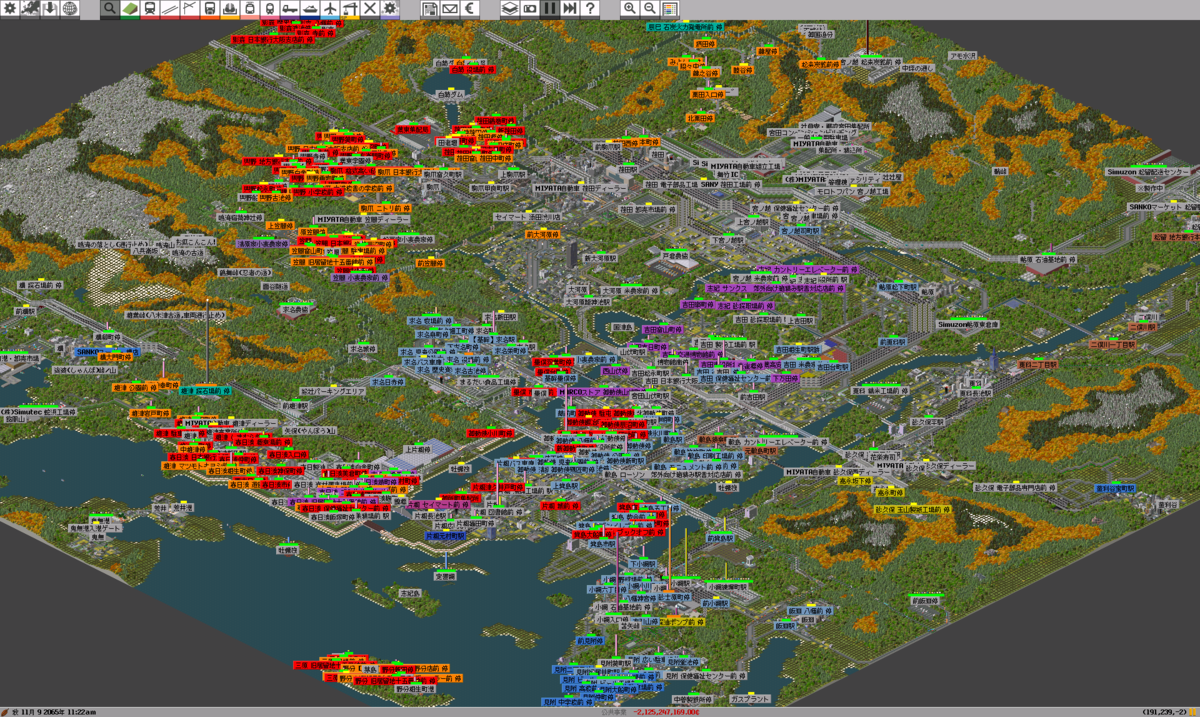Open the monorail track tools
The width and height of the screenshot is (1200, 717).
[x=170, y=9]
